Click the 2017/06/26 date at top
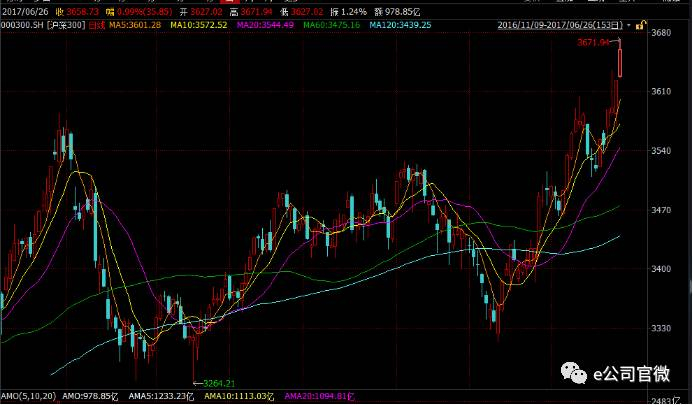 tap(25, 12)
